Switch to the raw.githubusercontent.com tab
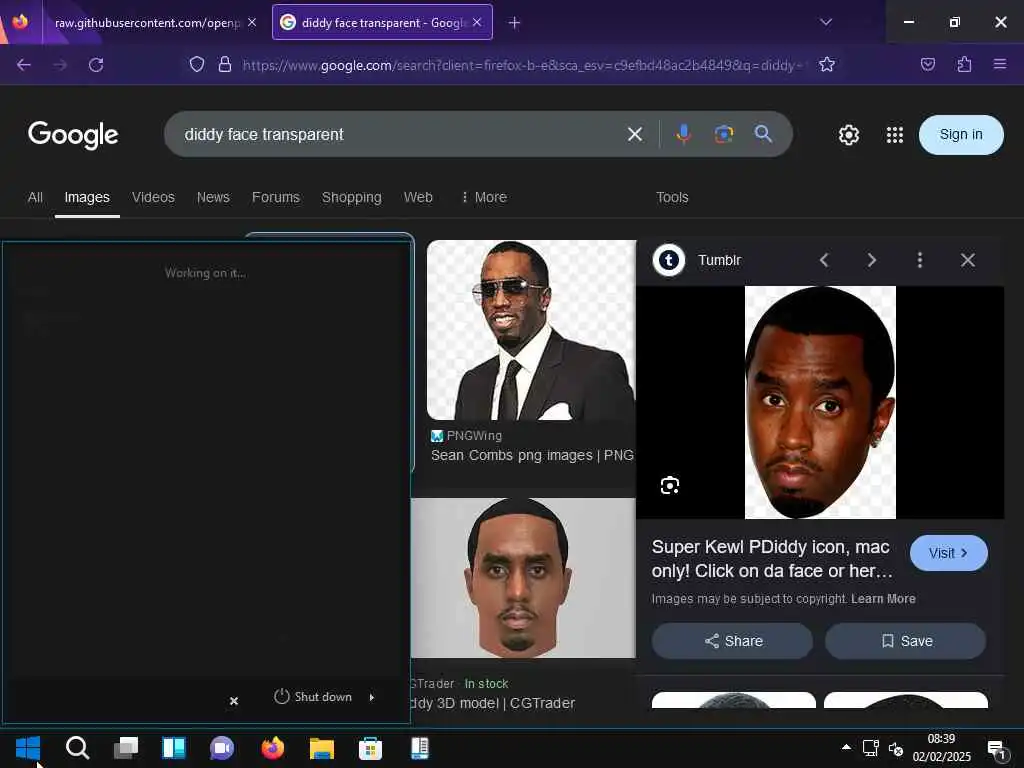 (x=147, y=23)
